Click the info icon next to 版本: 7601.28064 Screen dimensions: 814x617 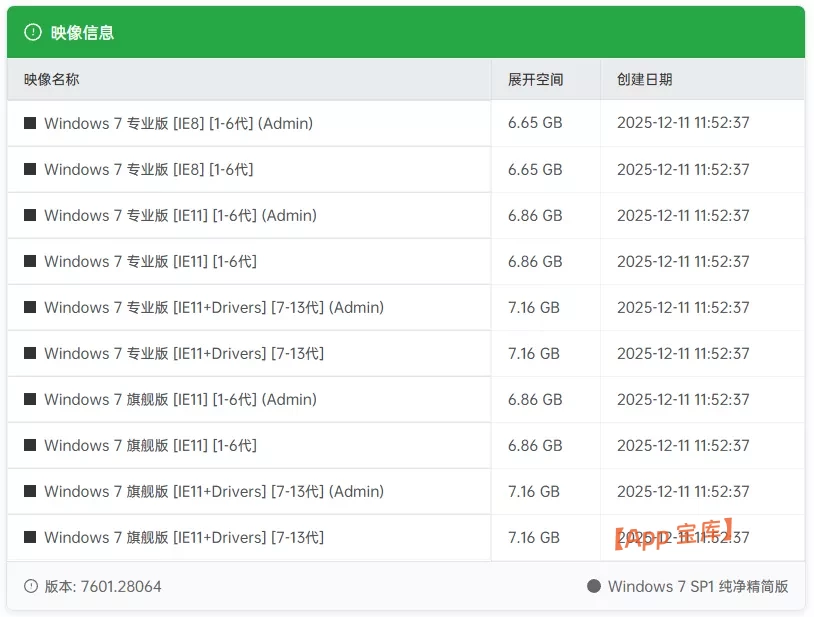pos(31,586)
